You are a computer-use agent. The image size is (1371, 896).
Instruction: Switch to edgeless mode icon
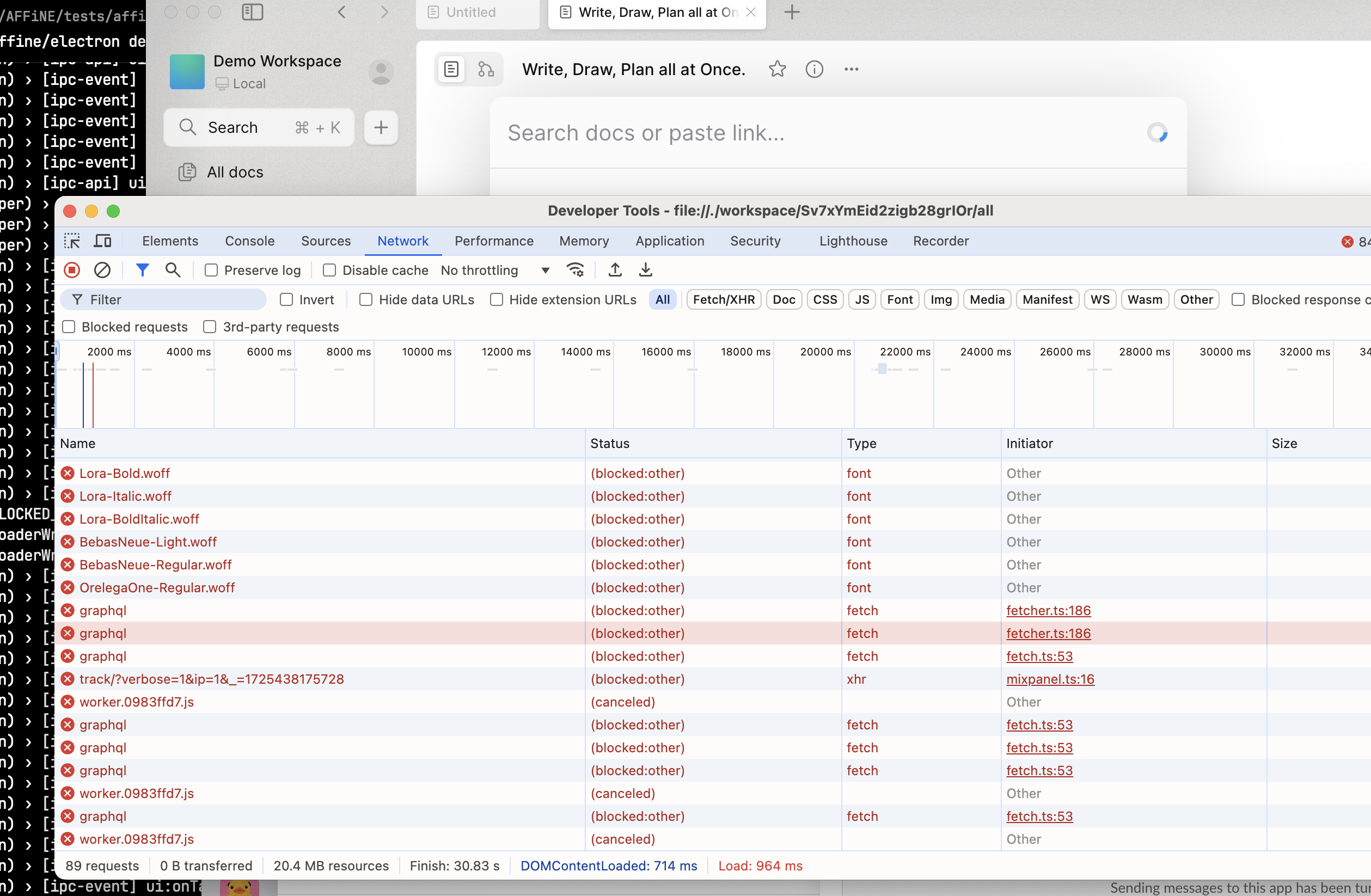coord(486,69)
